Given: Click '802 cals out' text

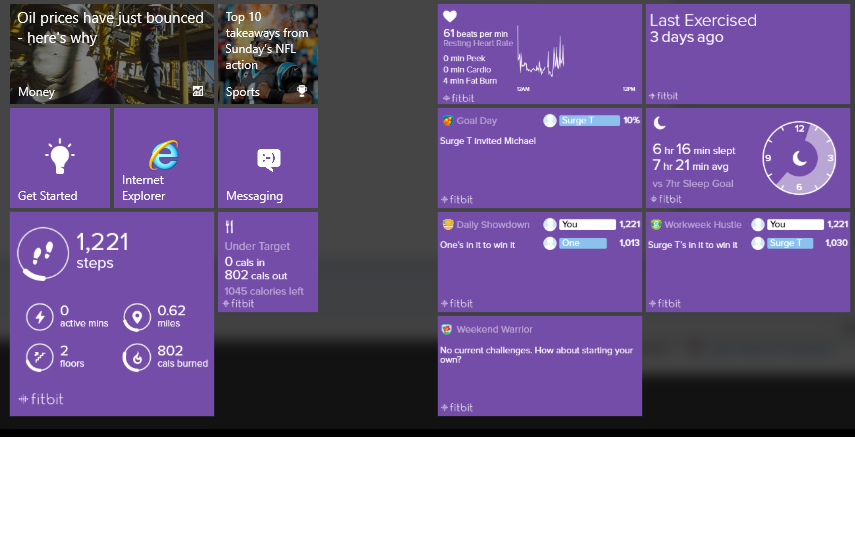Looking at the screenshot, I should (256, 275).
